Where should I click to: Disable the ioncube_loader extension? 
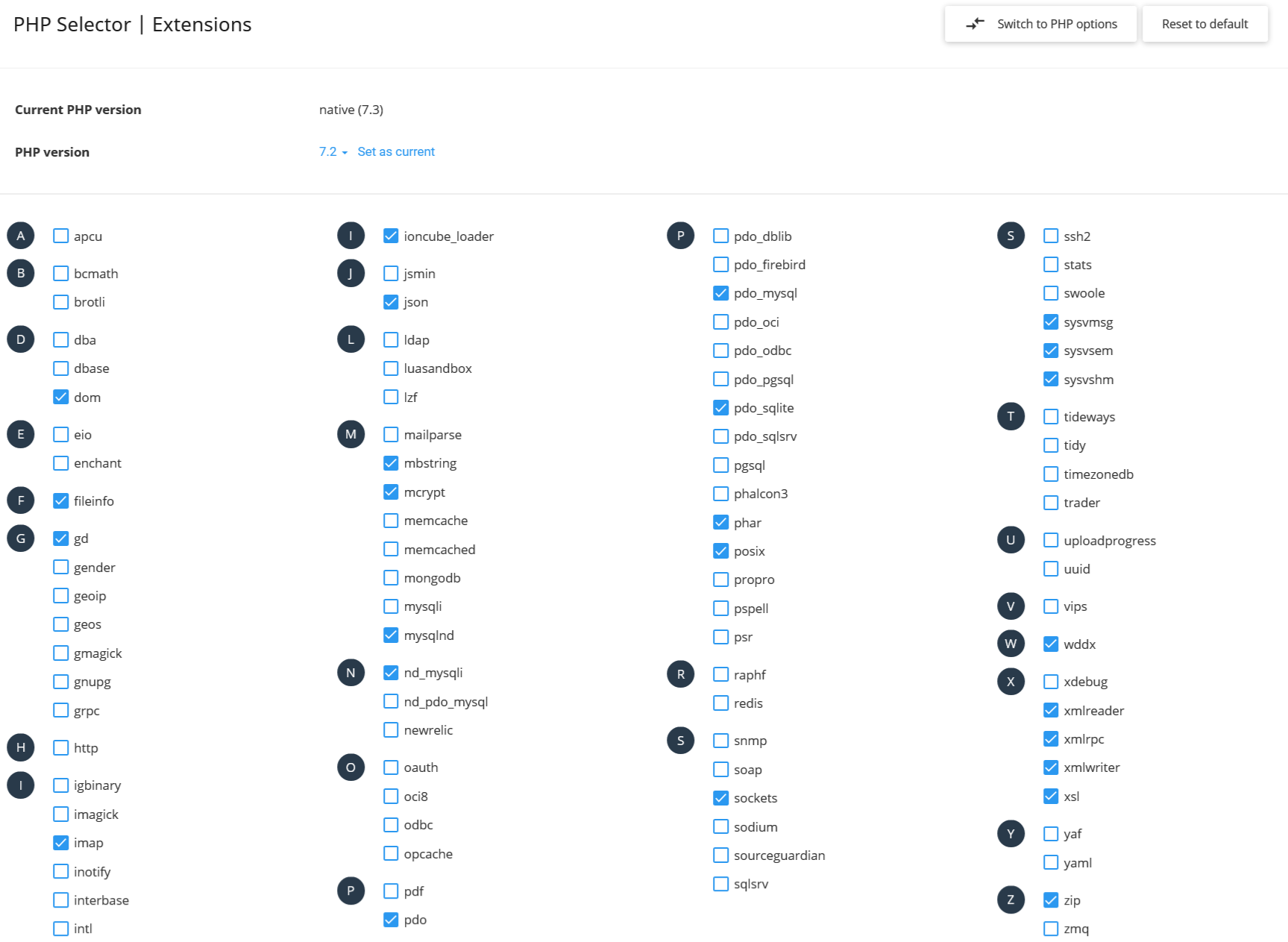391,235
